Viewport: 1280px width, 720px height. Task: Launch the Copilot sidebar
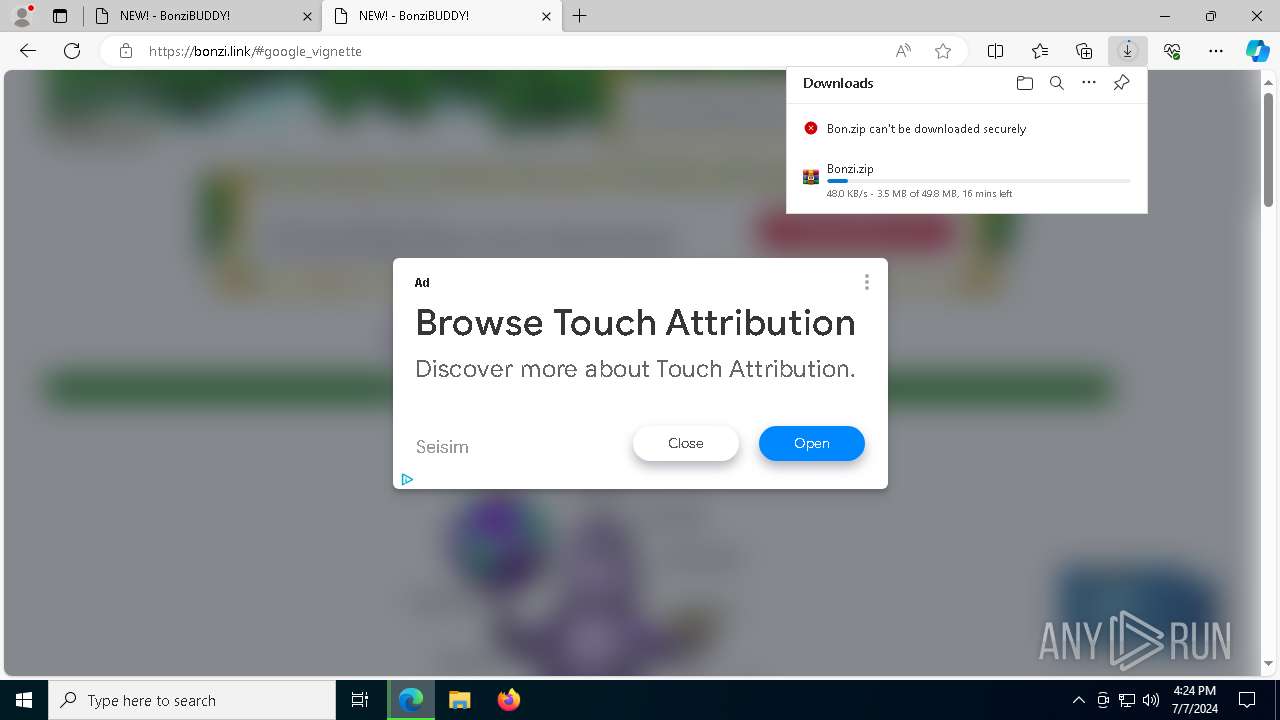pyautogui.click(x=1257, y=51)
